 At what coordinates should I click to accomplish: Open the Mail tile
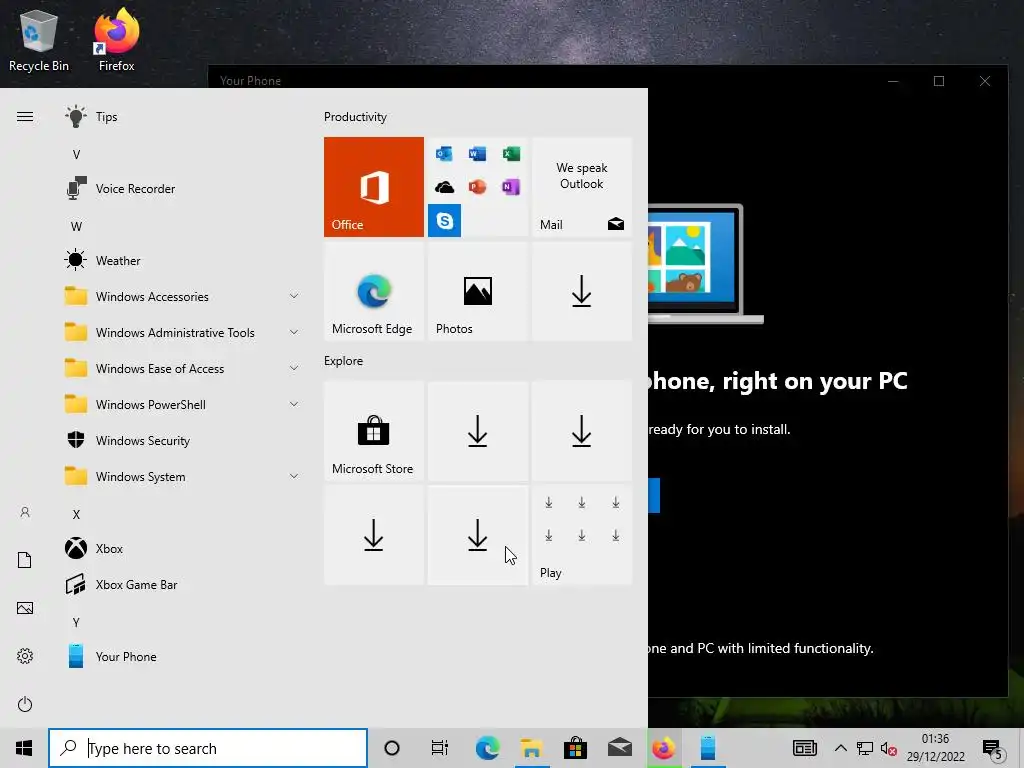point(582,187)
